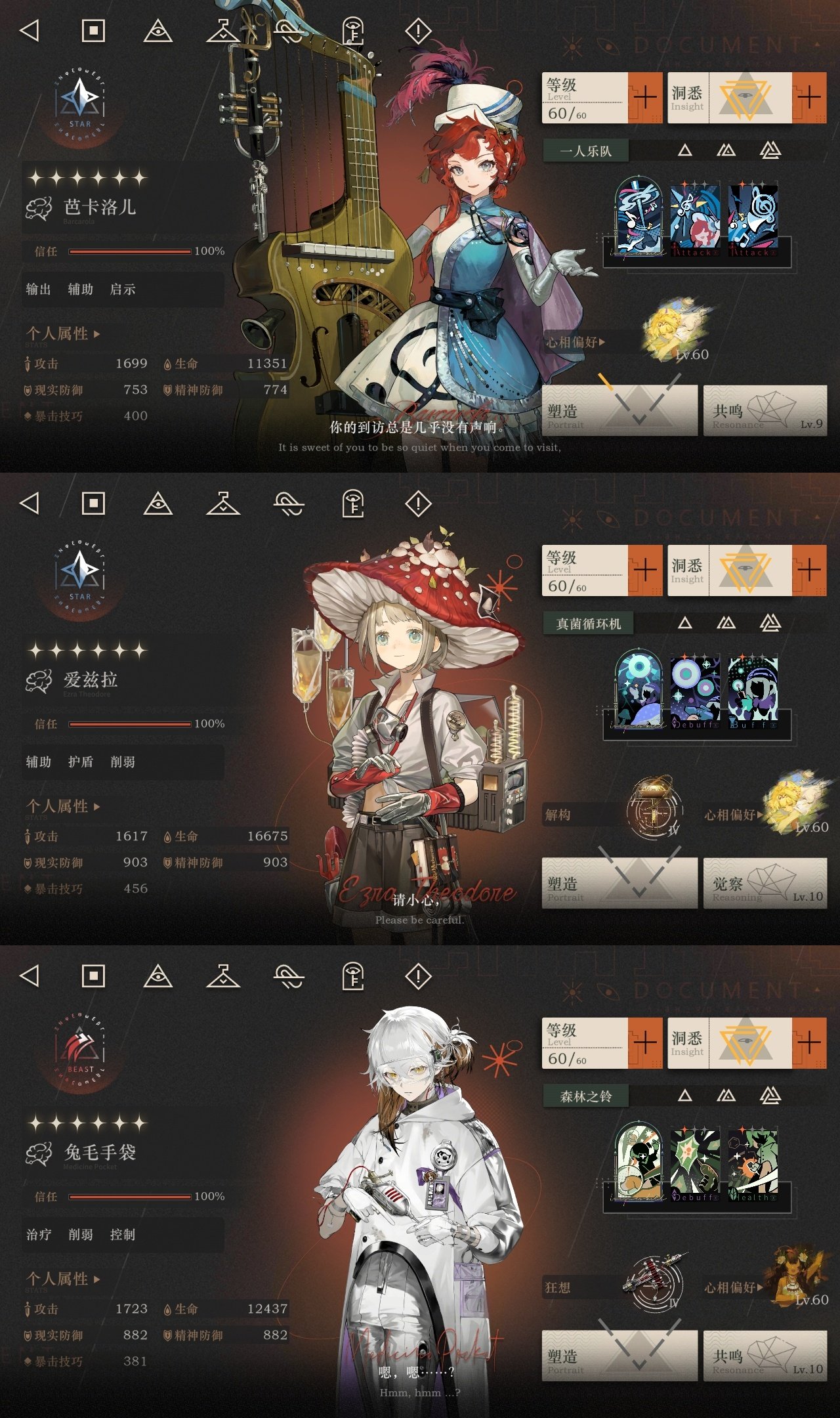Viewport: 840px width, 1418px height.
Task: Click the diamond exclamation icon on Barcarola's screen
Action: (418, 31)
